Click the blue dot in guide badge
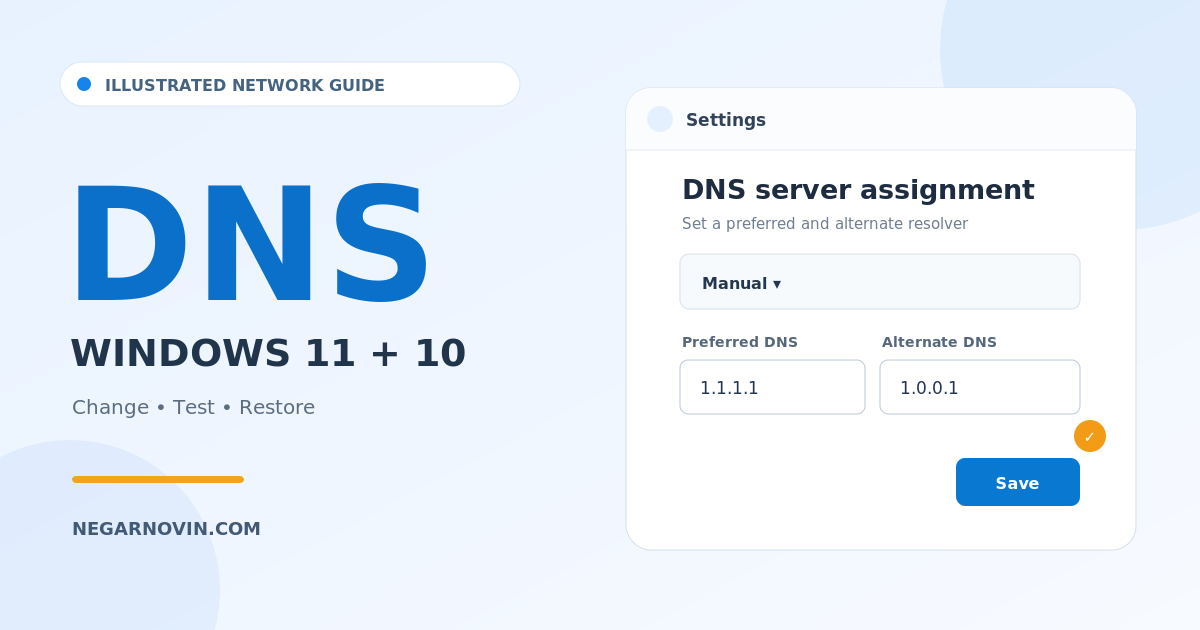 point(84,84)
